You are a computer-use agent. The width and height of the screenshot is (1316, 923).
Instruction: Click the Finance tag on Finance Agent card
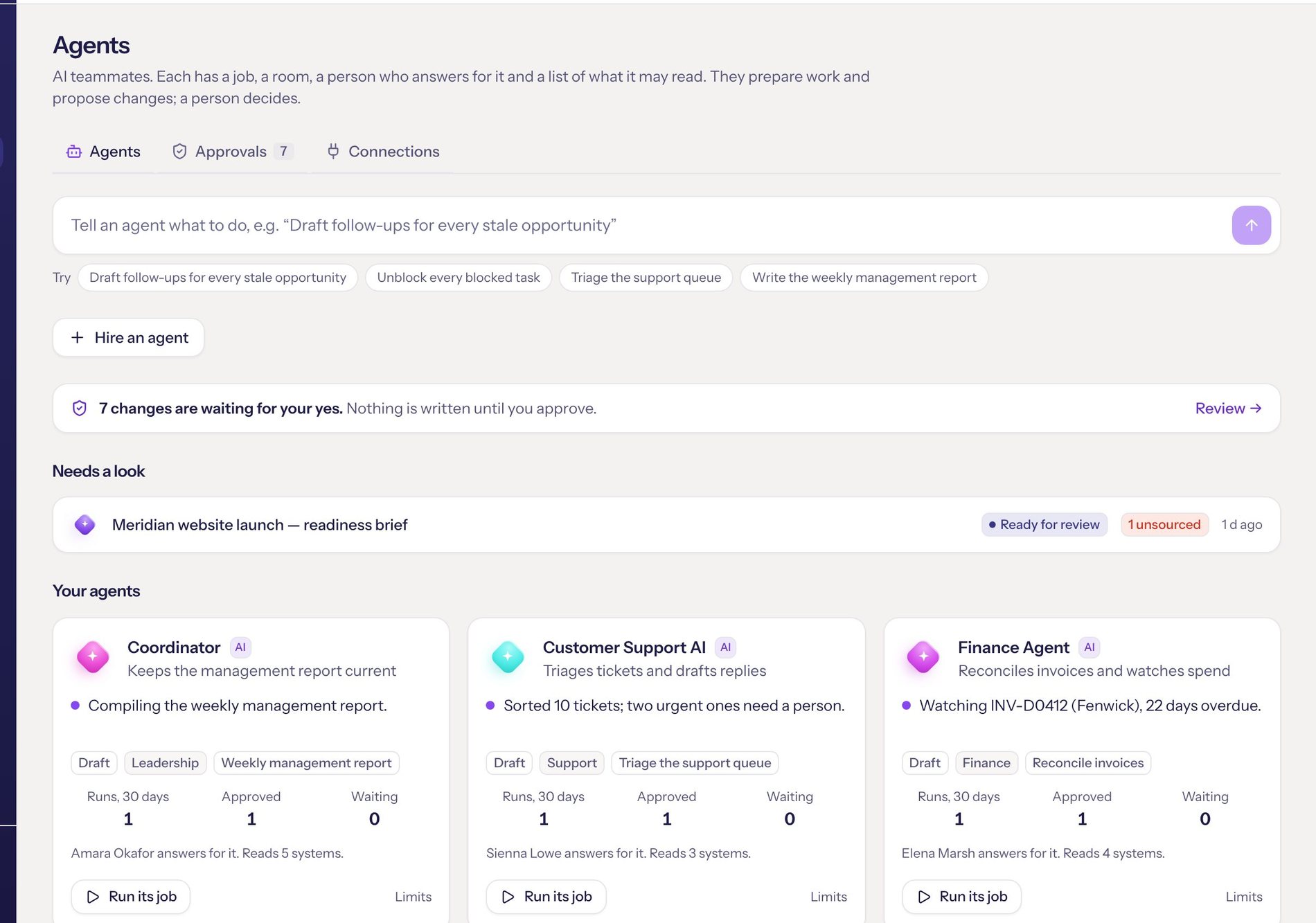(986, 763)
